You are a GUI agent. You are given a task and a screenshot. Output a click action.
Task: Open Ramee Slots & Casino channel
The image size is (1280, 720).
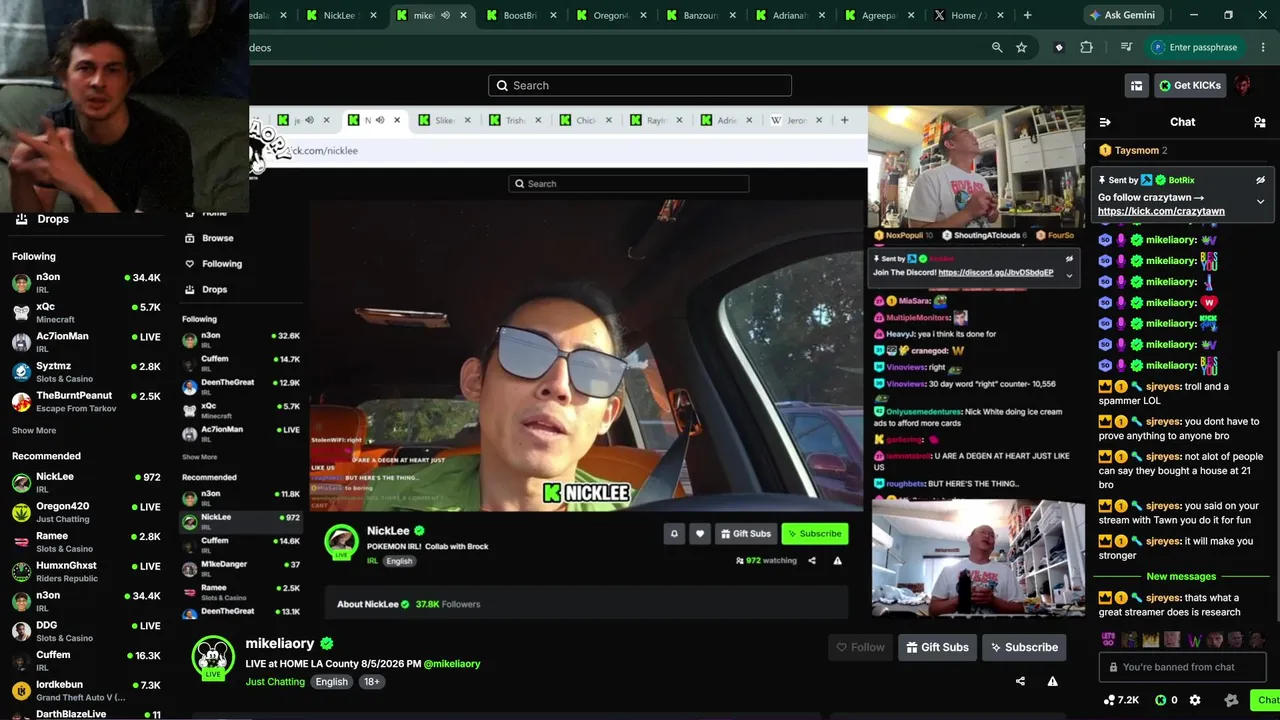[86, 542]
